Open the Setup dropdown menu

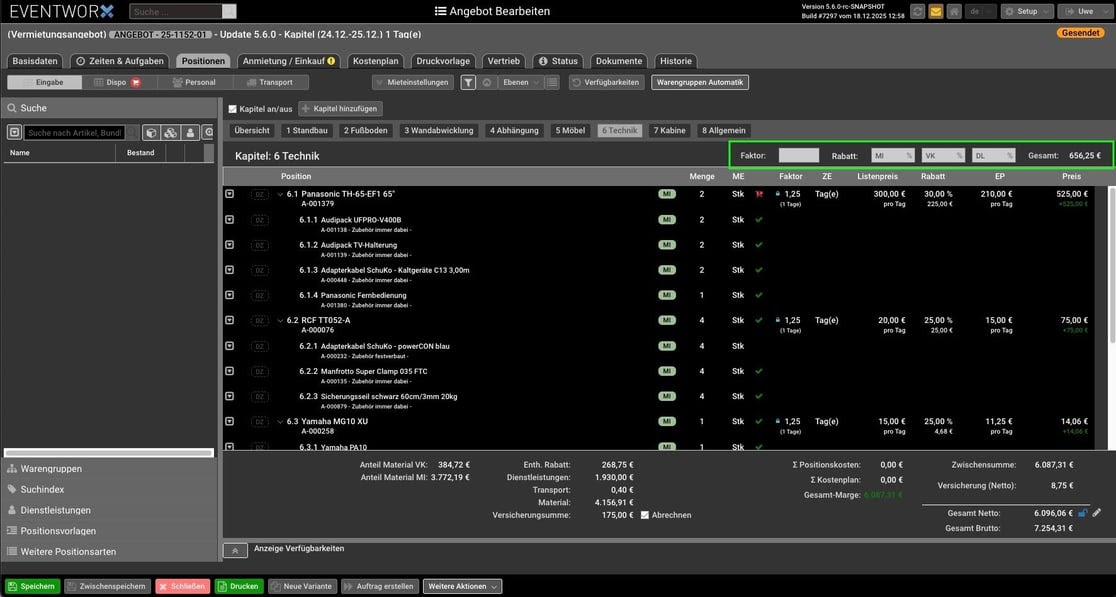pos(1027,12)
